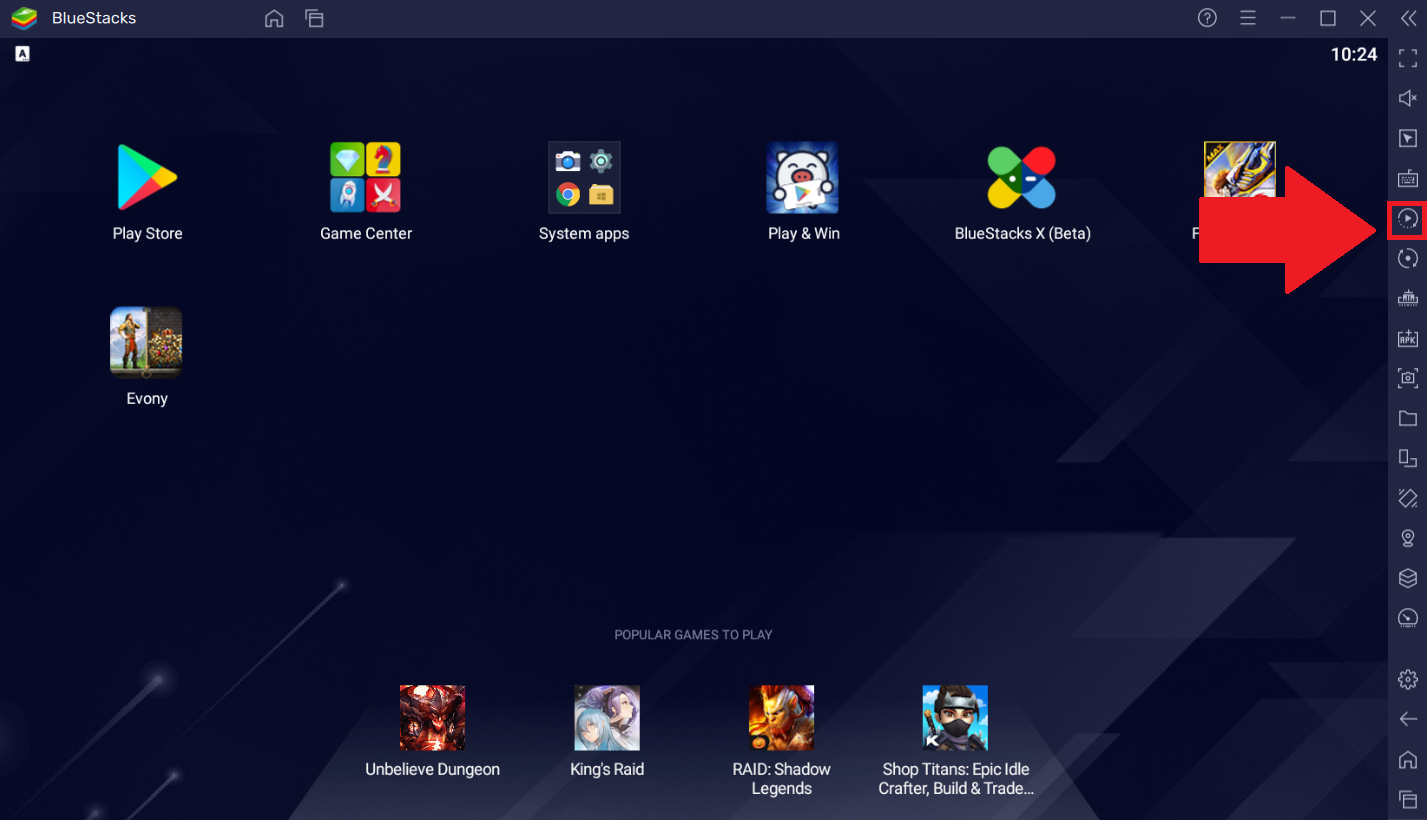The image size is (1427, 820).
Task: Toggle full screen mode in the sidebar
Action: click(x=1407, y=58)
